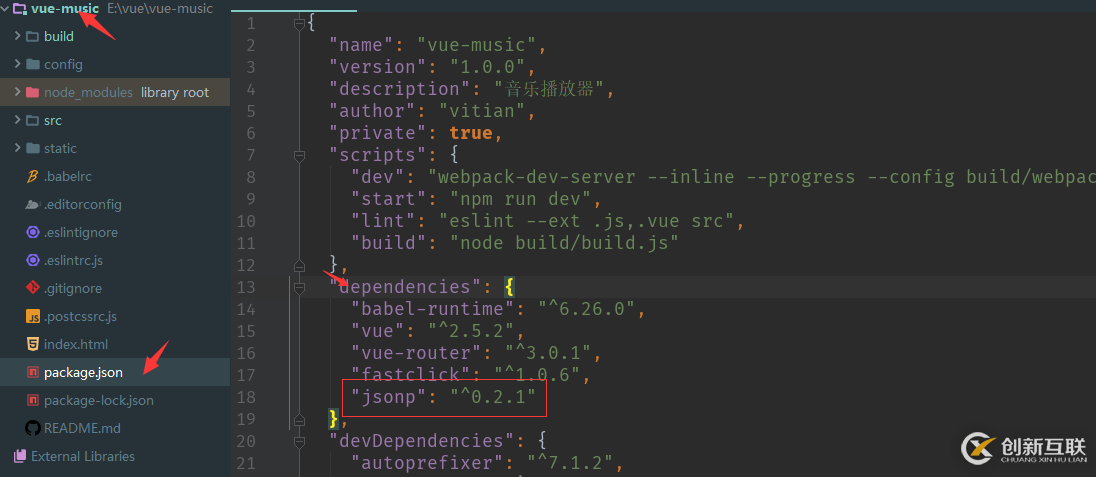Click the HTML5 icon of index.html
1096x477 pixels.
32,344
